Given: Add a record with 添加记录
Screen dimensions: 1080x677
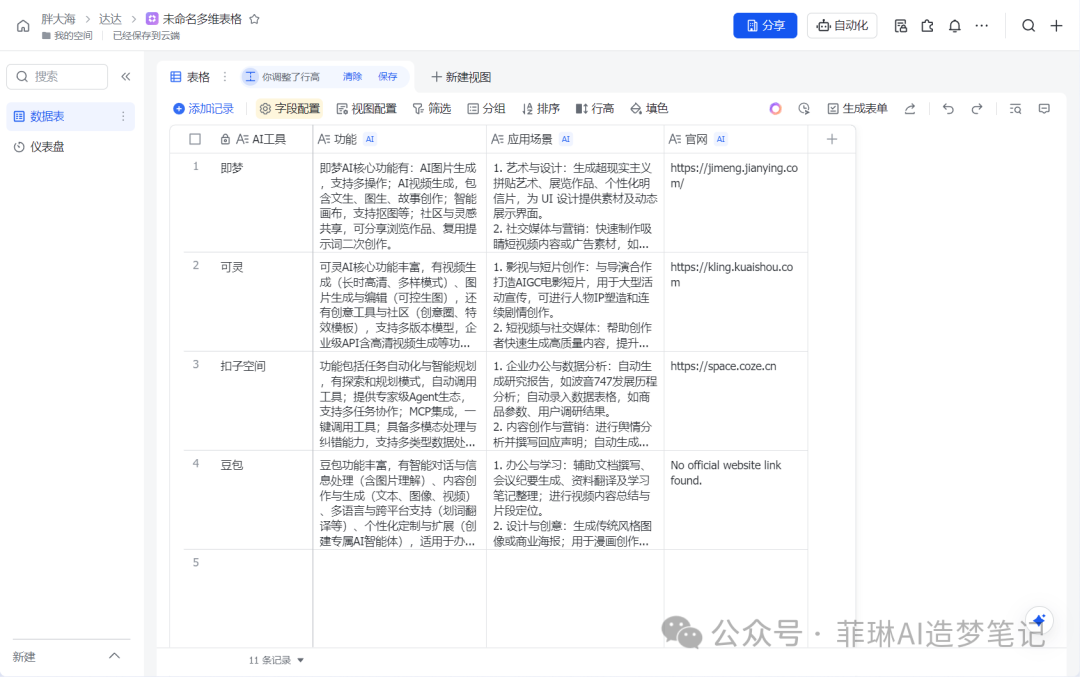Looking at the screenshot, I should pyautogui.click(x=203, y=109).
